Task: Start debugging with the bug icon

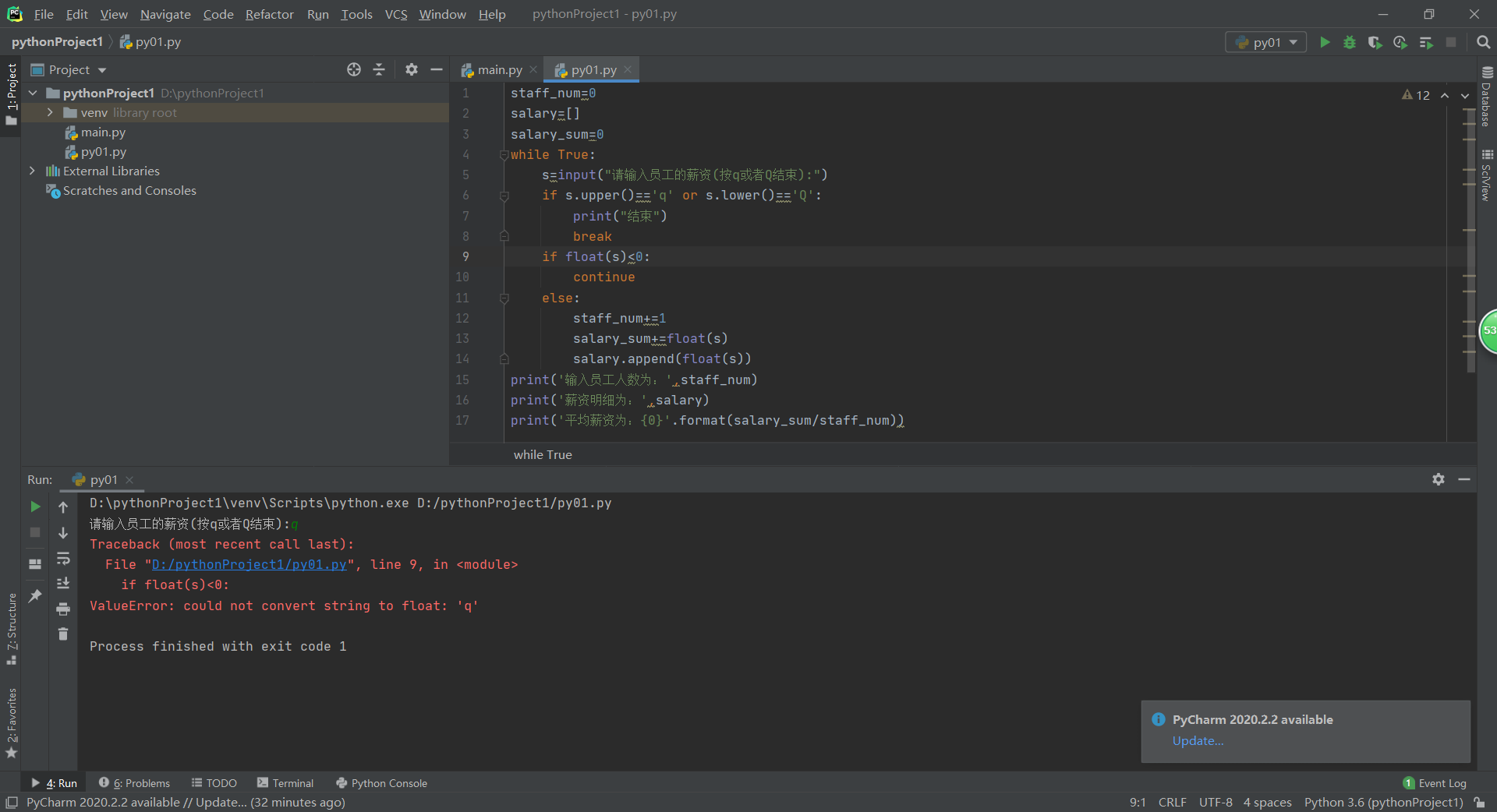Action: pos(1350,42)
